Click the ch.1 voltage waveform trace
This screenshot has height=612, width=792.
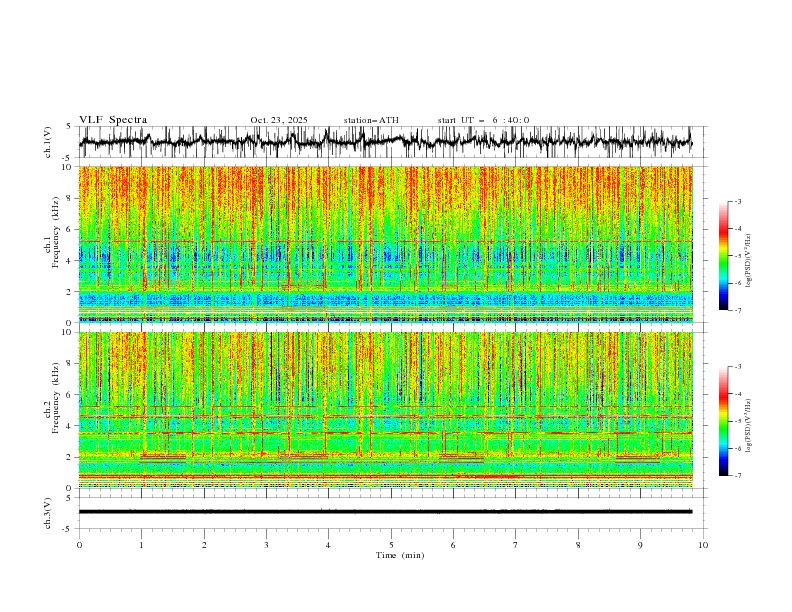coord(385,141)
